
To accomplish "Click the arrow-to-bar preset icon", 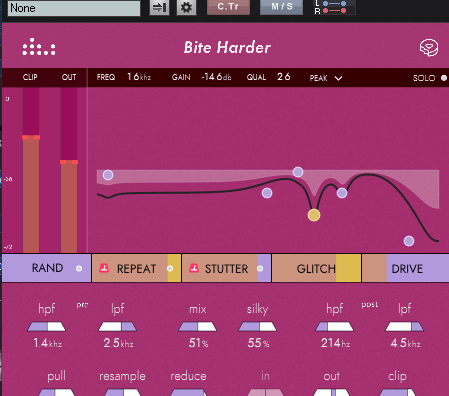I will click(x=159, y=7).
